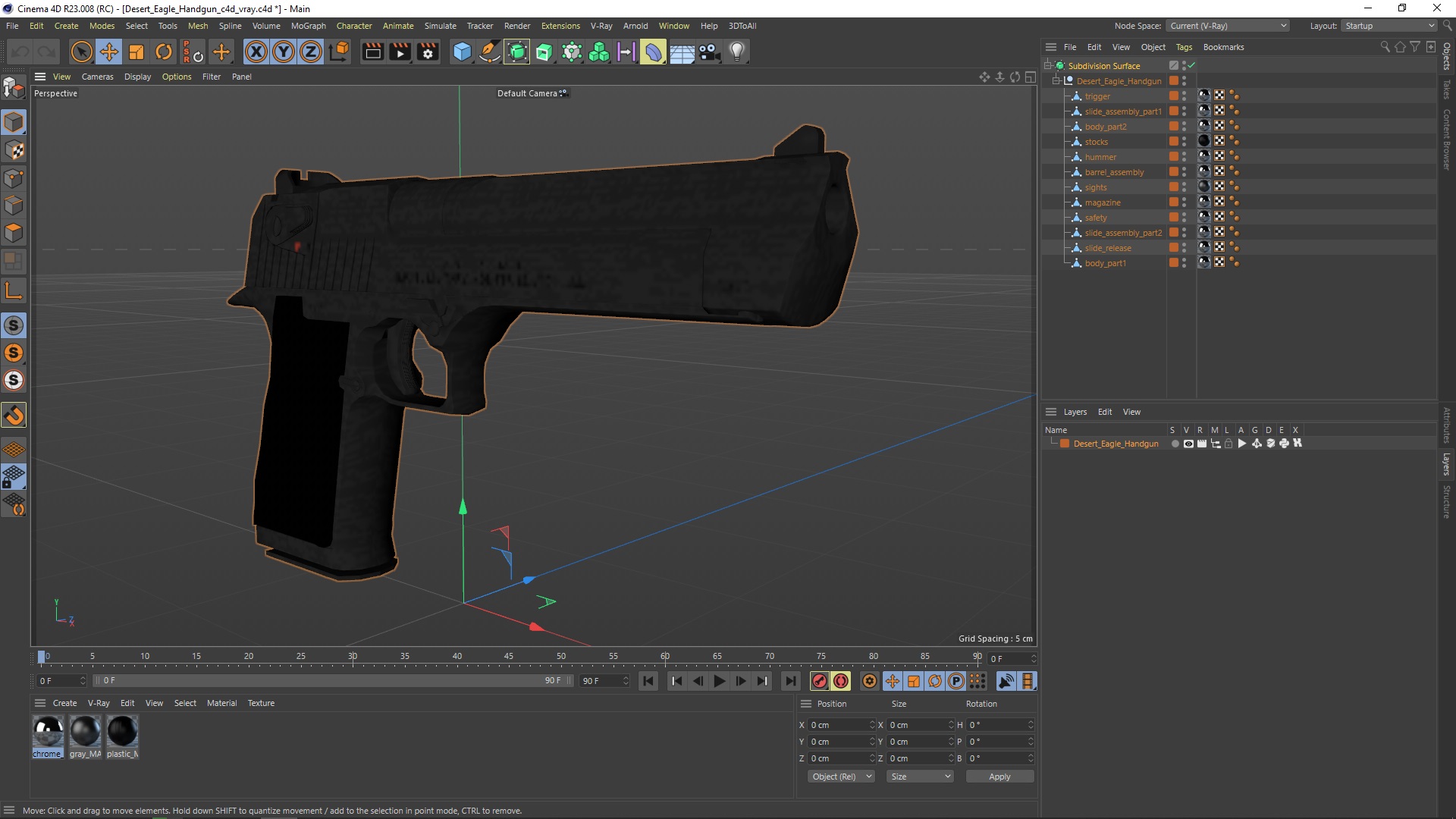Open the Attributes side tab
1456x819 pixels.
[x=1447, y=425]
